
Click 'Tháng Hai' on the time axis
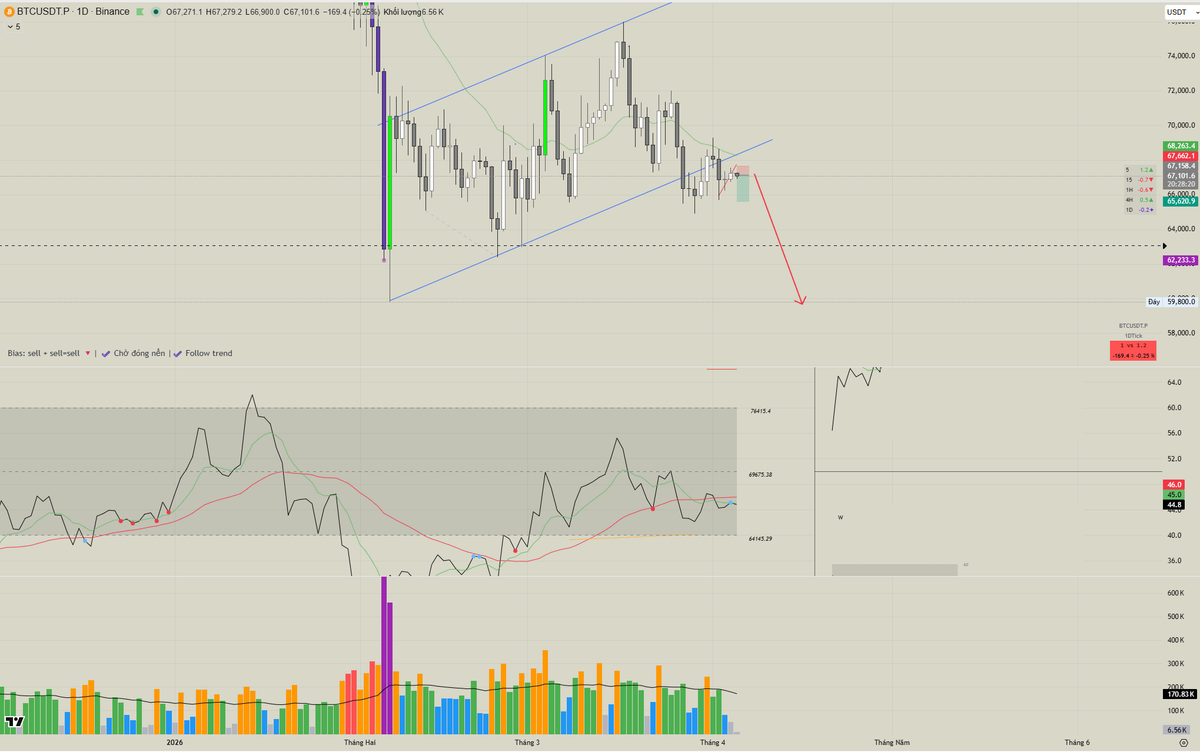pos(359,743)
